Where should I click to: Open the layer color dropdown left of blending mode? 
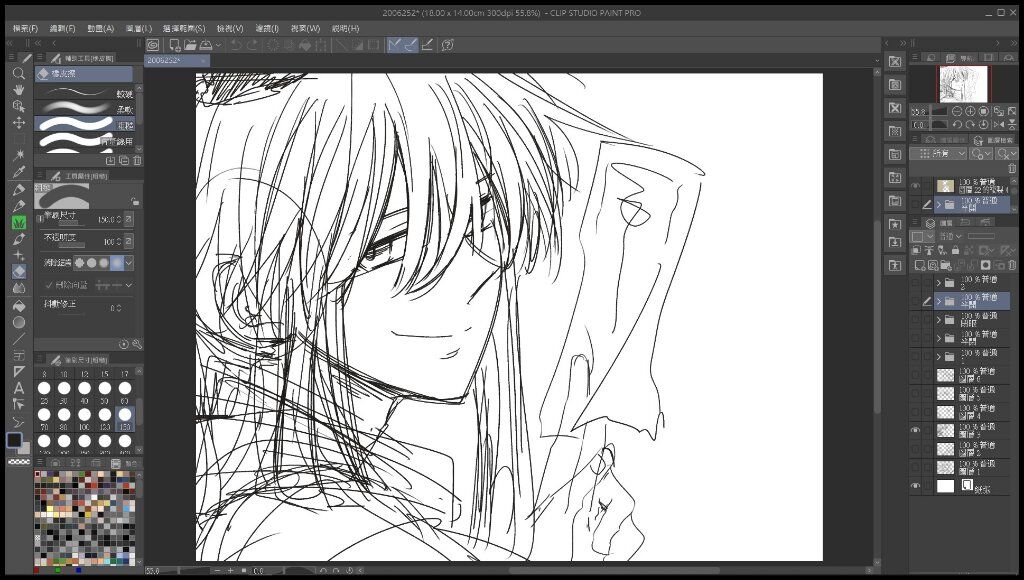tap(923, 236)
